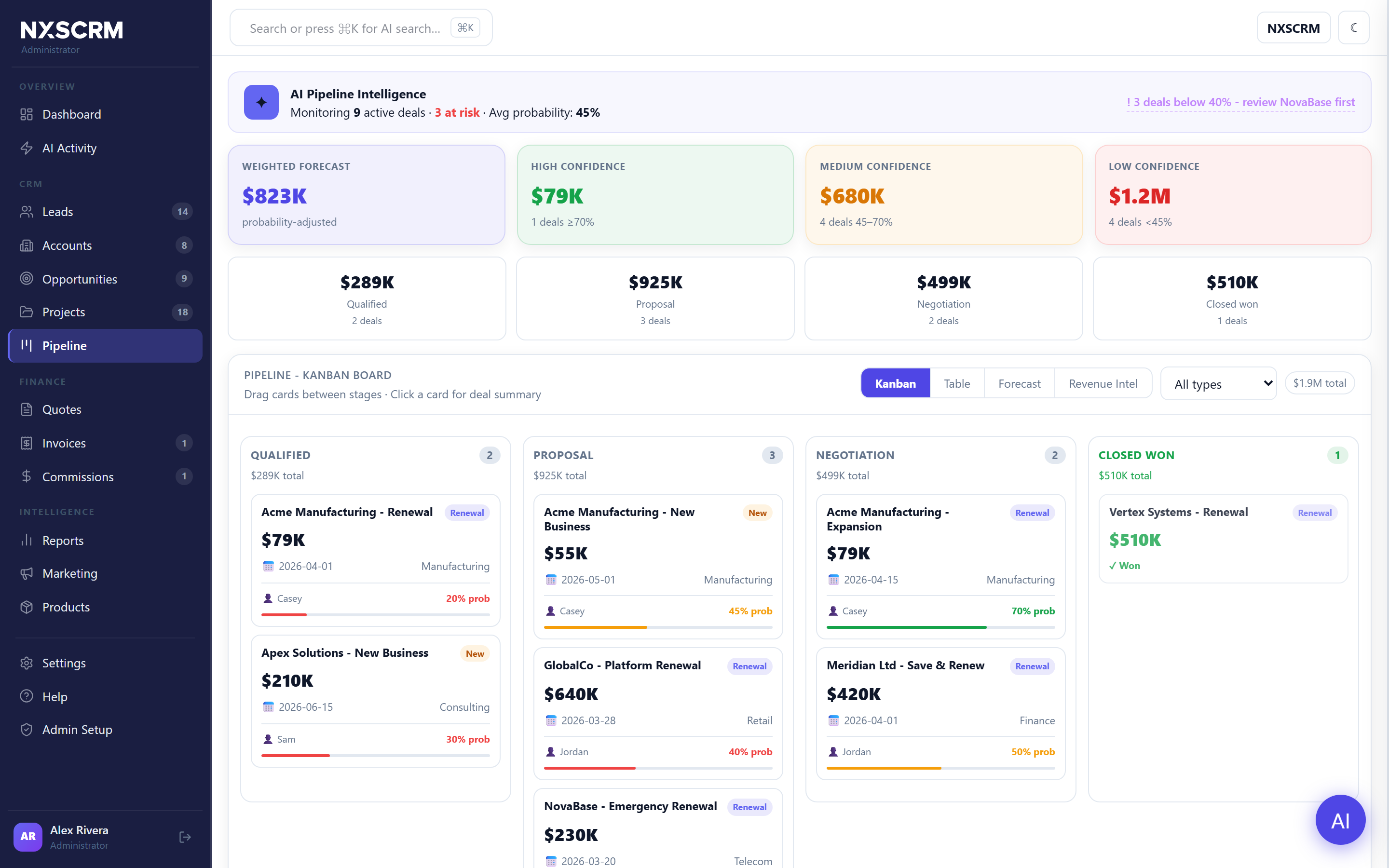Switch to the Table view tab
Image resolution: width=1389 pixels, height=868 pixels.
tap(957, 383)
